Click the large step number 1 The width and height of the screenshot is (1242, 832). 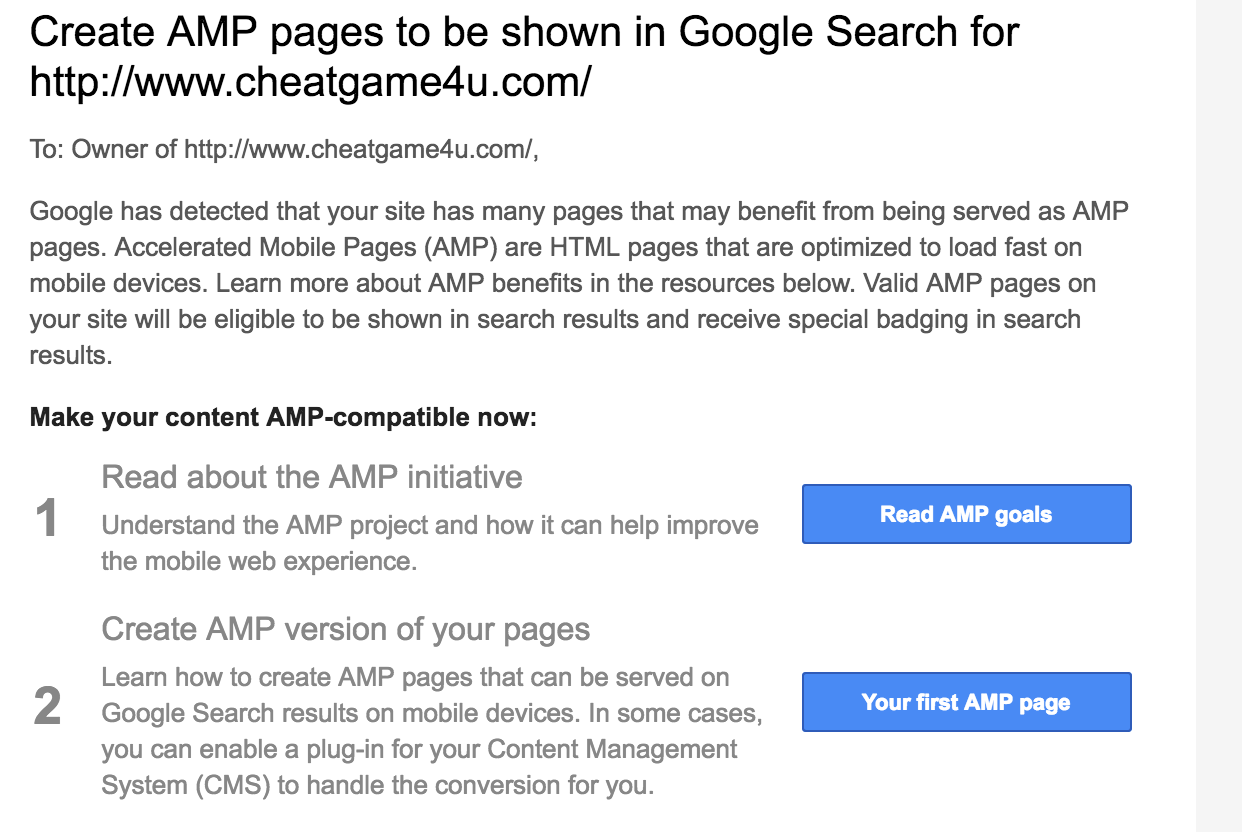(46, 519)
